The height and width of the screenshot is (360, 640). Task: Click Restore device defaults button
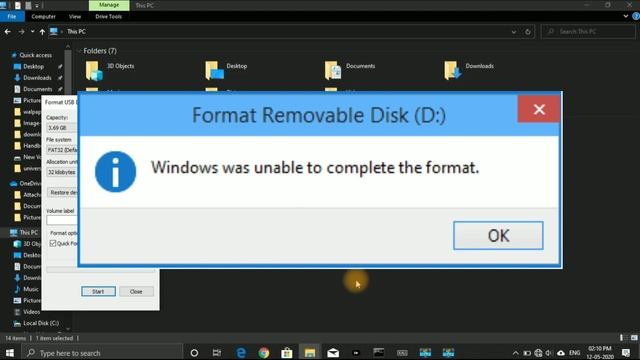(x=62, y=192)
